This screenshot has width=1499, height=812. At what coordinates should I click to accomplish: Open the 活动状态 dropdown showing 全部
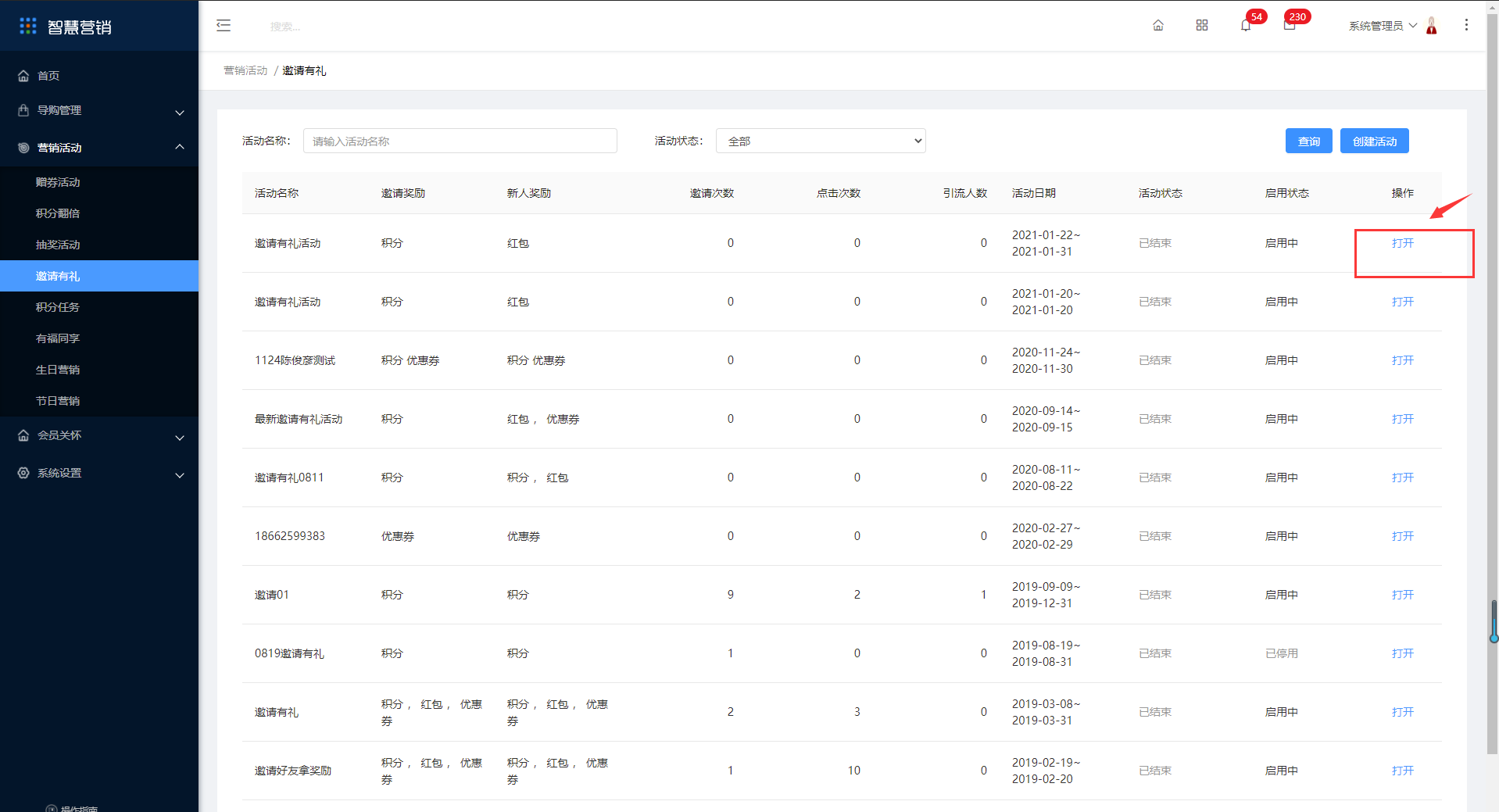click(x=821, y=141)
